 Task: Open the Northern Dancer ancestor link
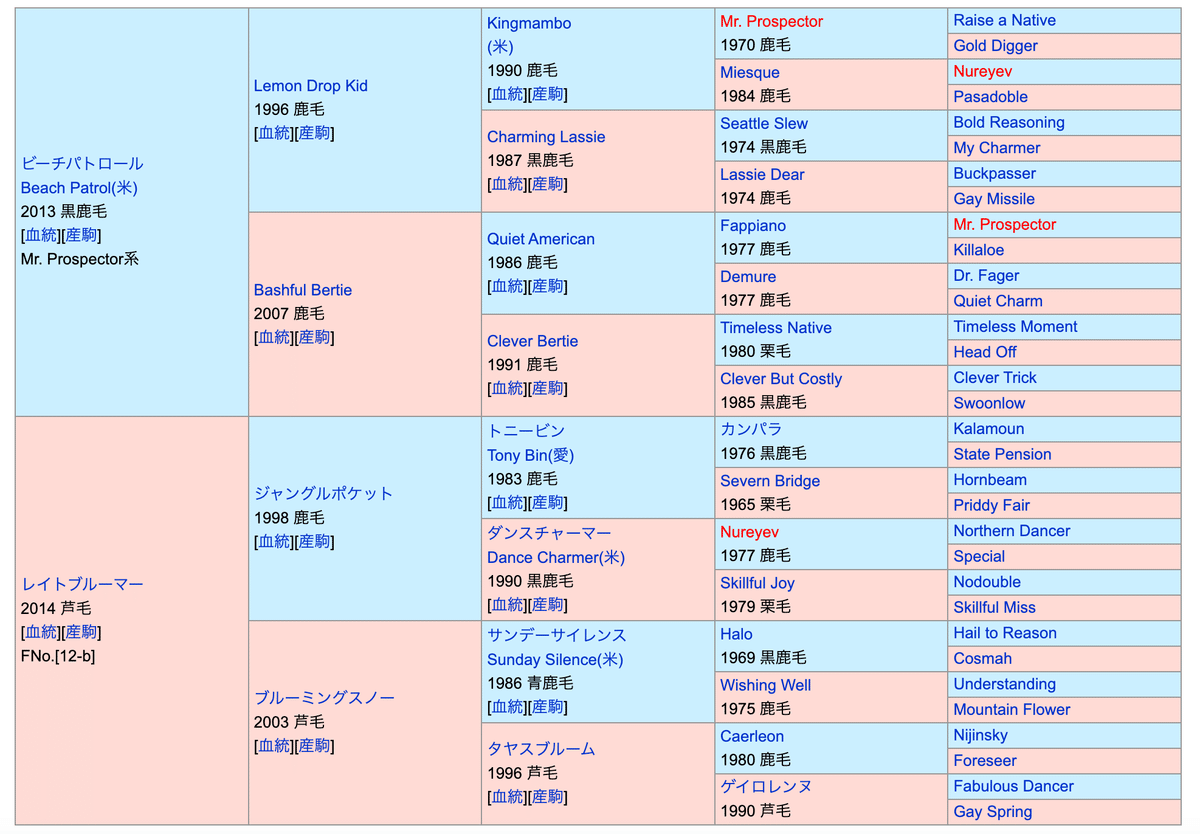1011,531
